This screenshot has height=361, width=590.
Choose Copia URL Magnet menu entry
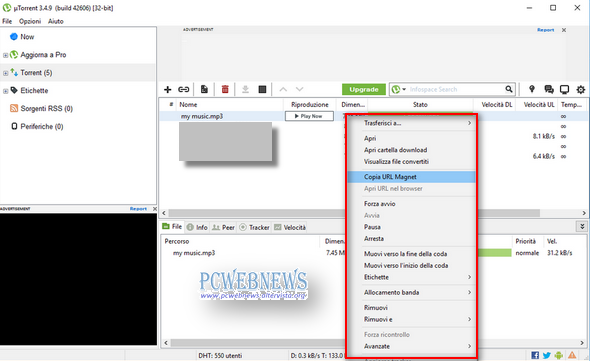click(411, 177)
